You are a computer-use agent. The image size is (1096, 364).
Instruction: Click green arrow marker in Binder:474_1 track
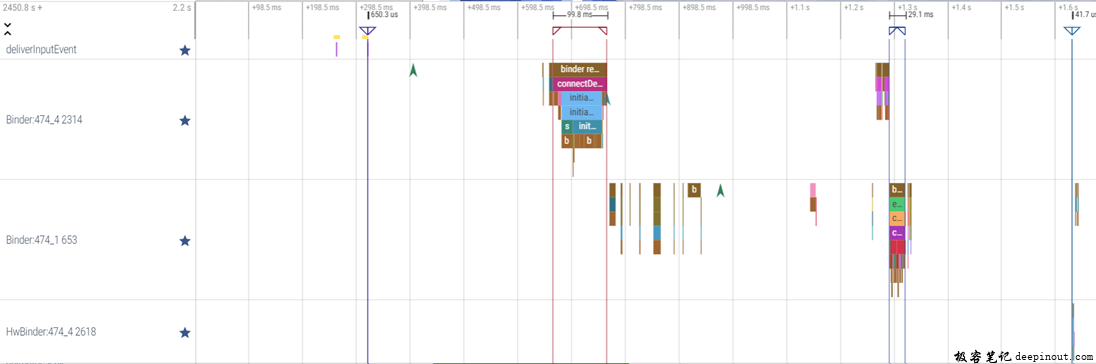(x=721, y=190)
